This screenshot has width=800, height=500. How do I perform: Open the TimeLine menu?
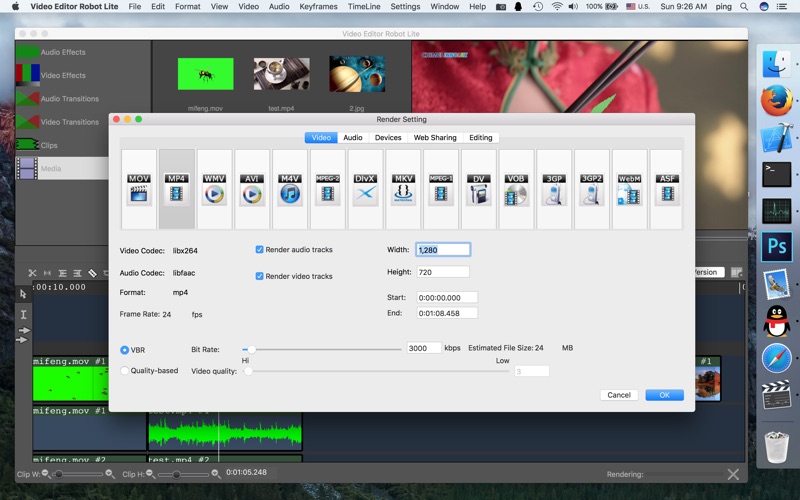(x=364, y=7)
